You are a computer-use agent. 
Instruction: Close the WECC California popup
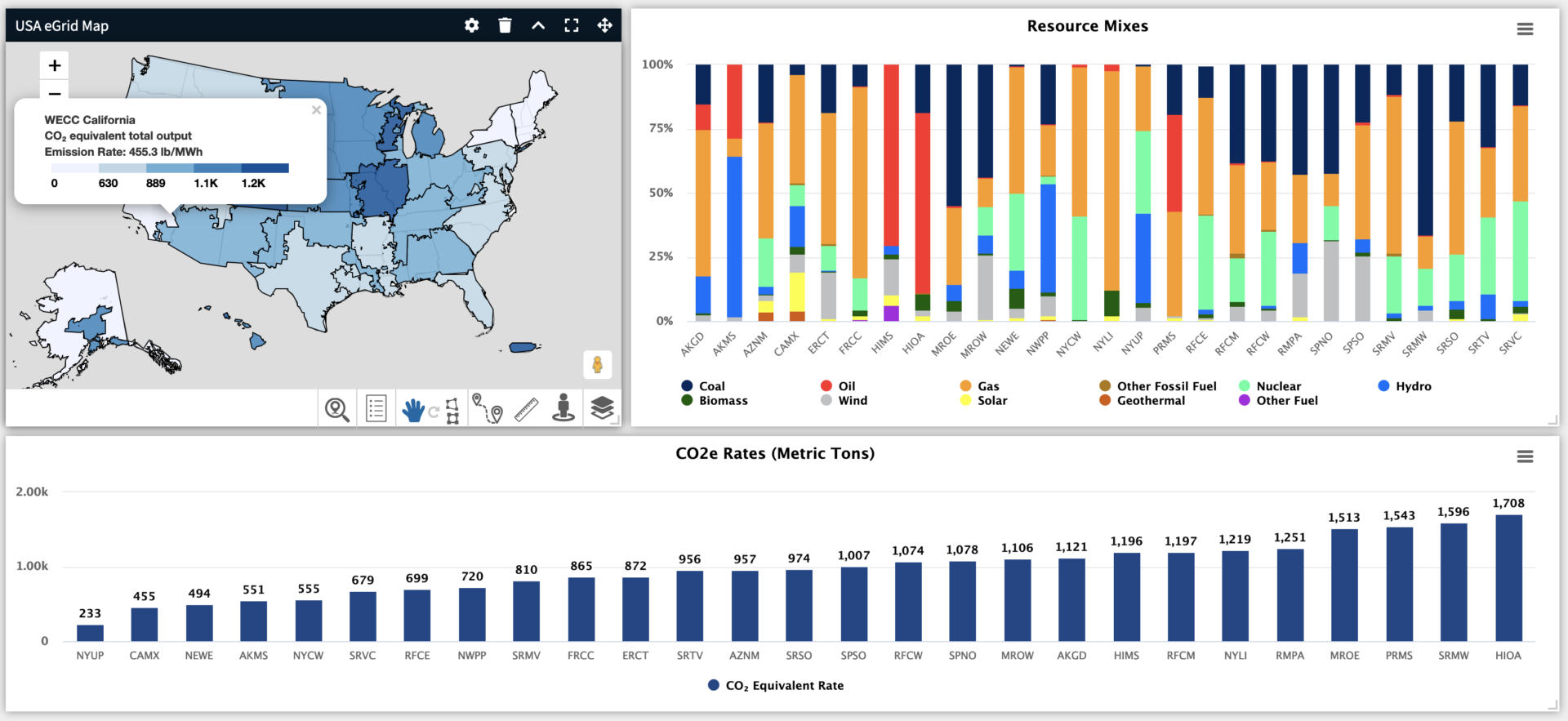pos(316,110)
